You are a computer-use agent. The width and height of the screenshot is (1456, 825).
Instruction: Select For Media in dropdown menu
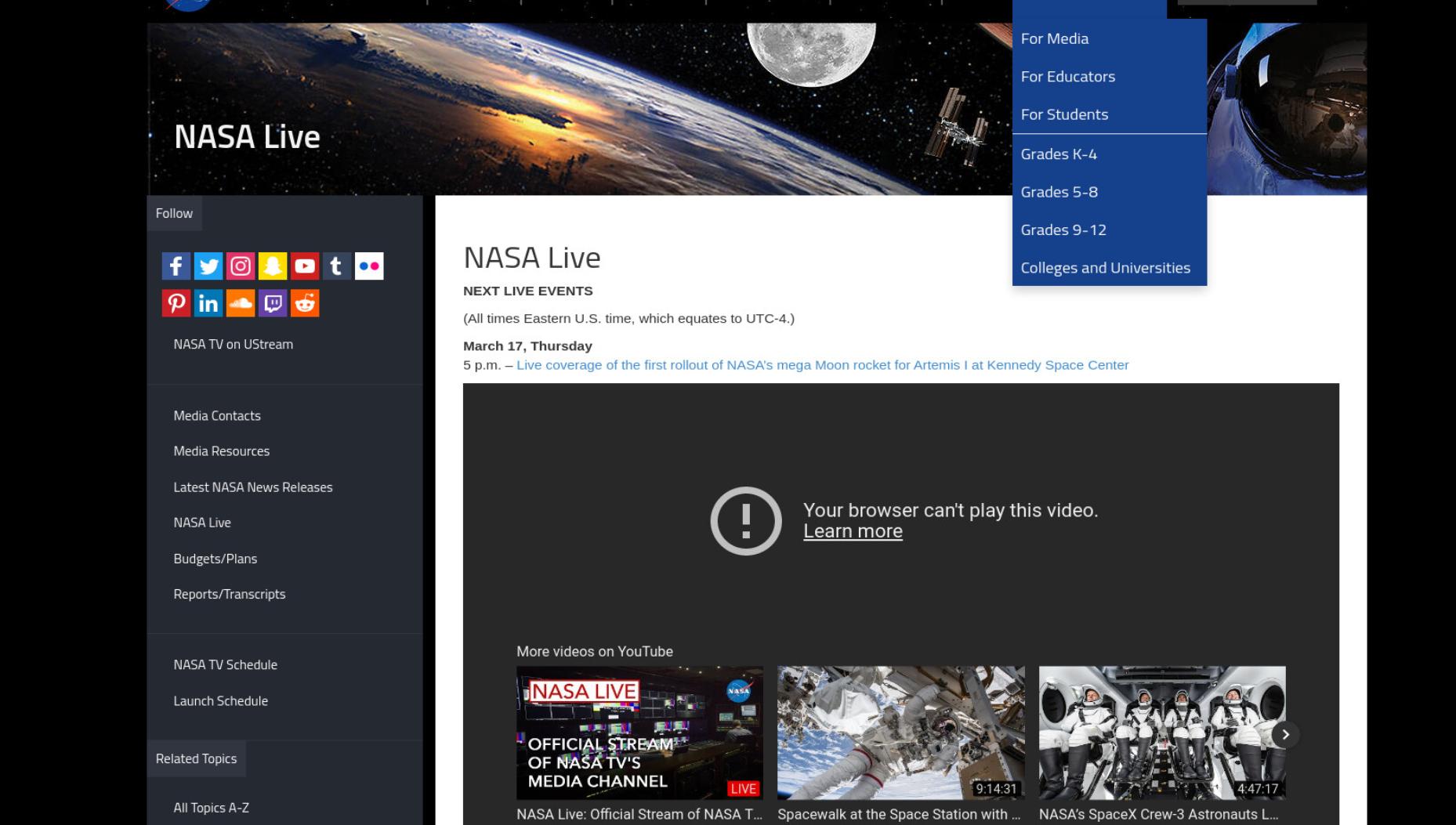point(1109,38)
